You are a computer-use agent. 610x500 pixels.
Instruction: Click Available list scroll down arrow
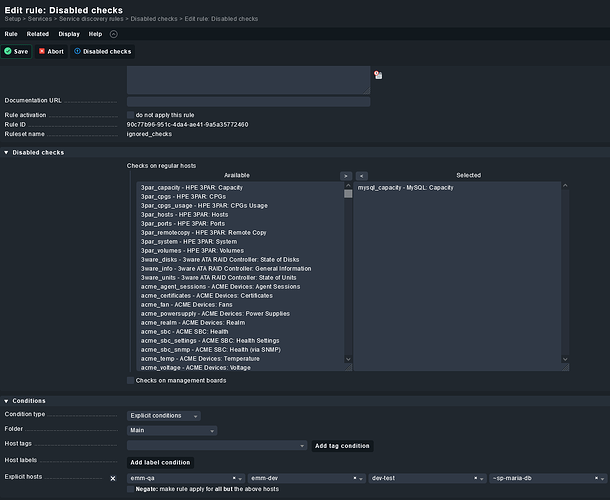(348, 359)
